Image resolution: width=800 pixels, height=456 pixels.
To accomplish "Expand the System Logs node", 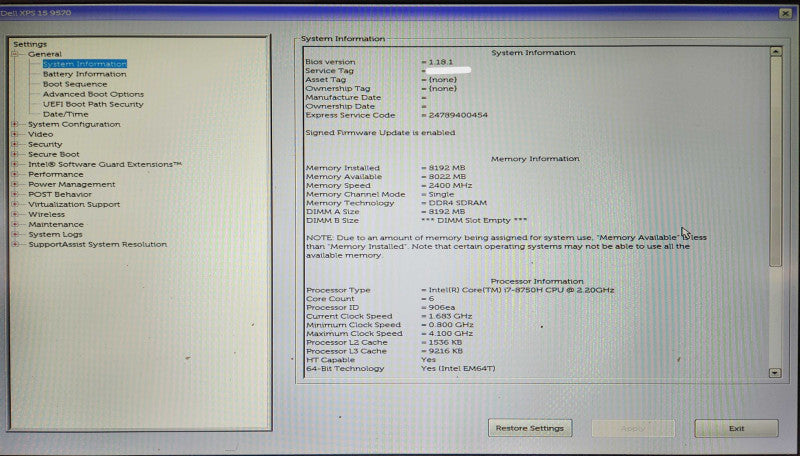I will 15,234.
